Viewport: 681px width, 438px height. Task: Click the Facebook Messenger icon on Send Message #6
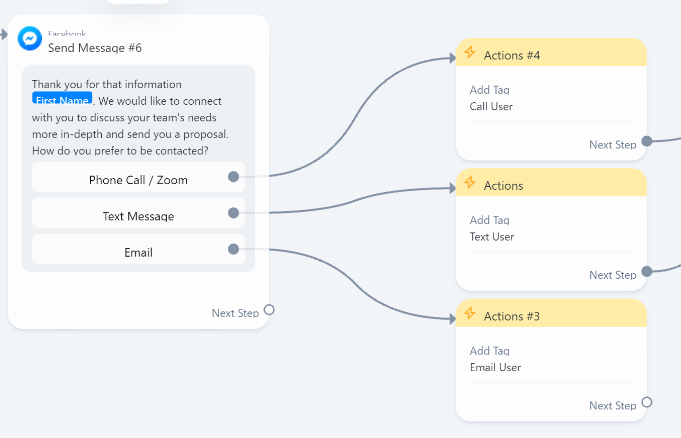[x=30, y=39]
